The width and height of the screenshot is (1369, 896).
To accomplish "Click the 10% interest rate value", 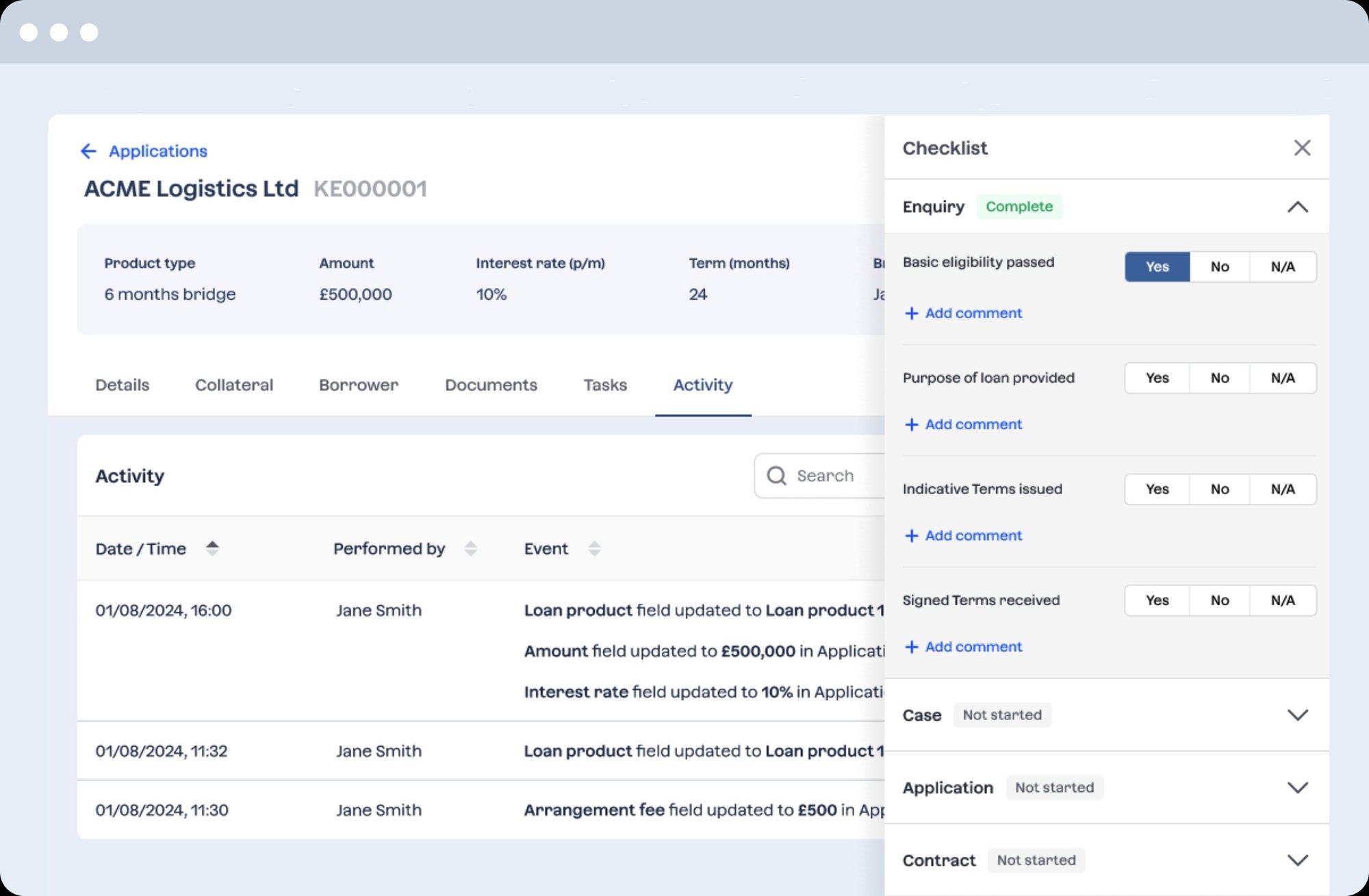I will pyautogui.click(x=491, y=294).
